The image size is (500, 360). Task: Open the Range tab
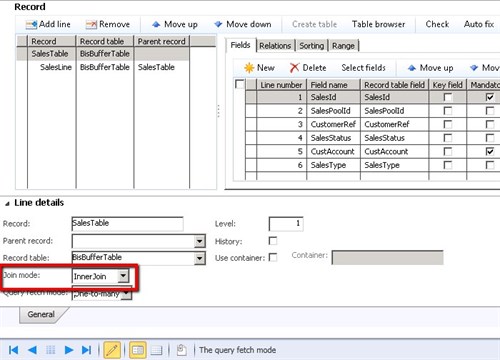[343, 46]
